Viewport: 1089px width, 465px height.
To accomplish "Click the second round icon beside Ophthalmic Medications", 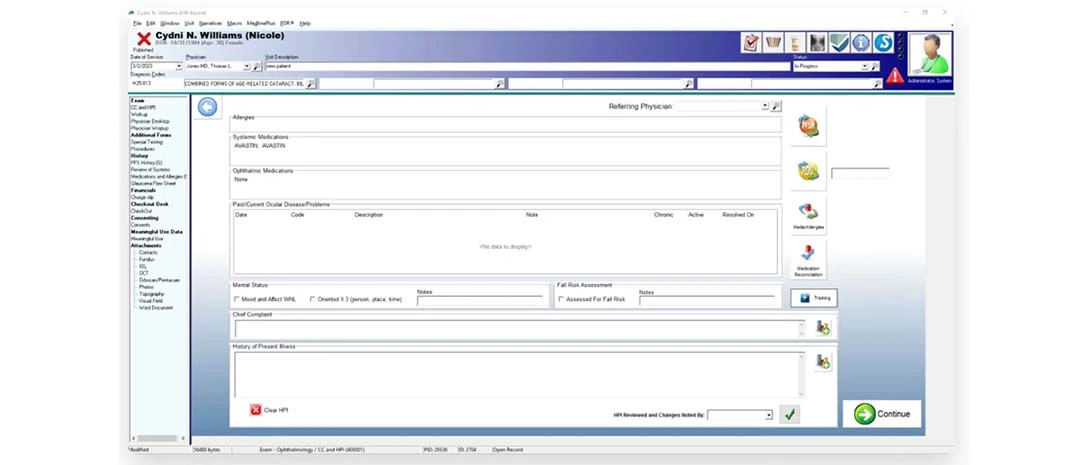I will click(808, 171).
